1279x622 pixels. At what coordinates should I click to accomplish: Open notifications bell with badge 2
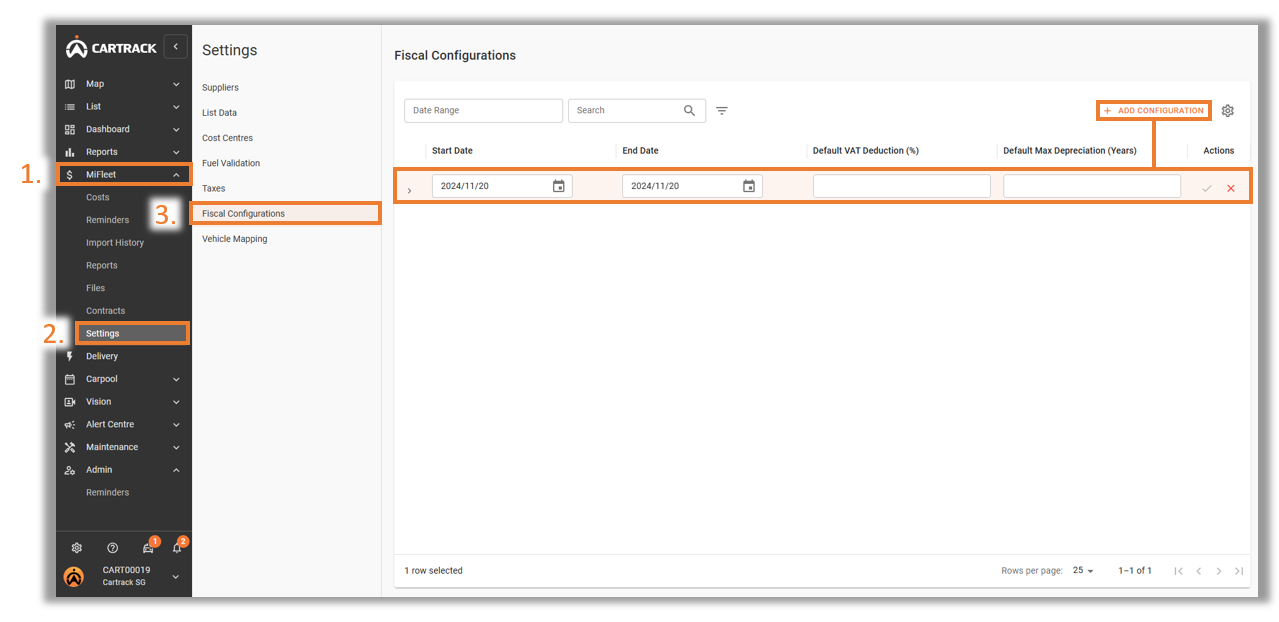coord(178,547)
